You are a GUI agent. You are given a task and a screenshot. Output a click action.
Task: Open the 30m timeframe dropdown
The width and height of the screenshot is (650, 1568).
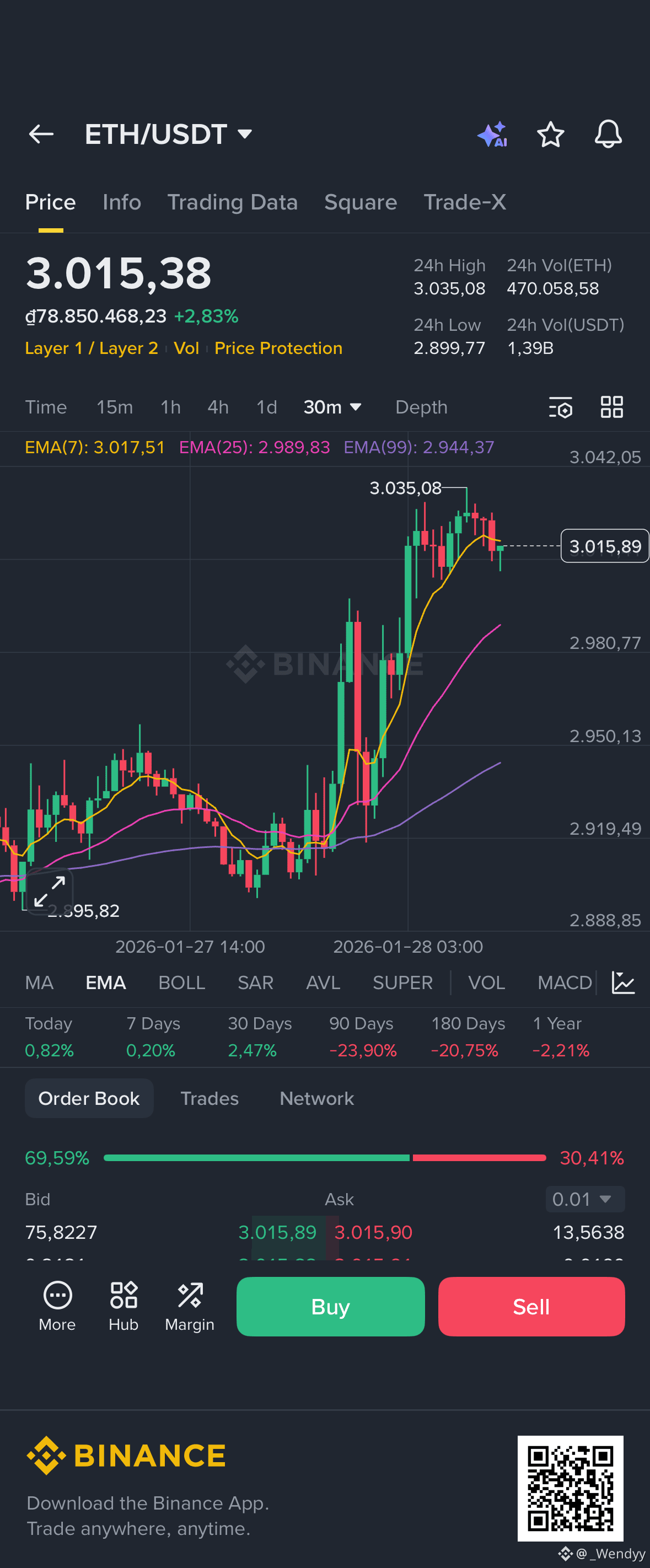pyautogui.click(x=333, y=406)
